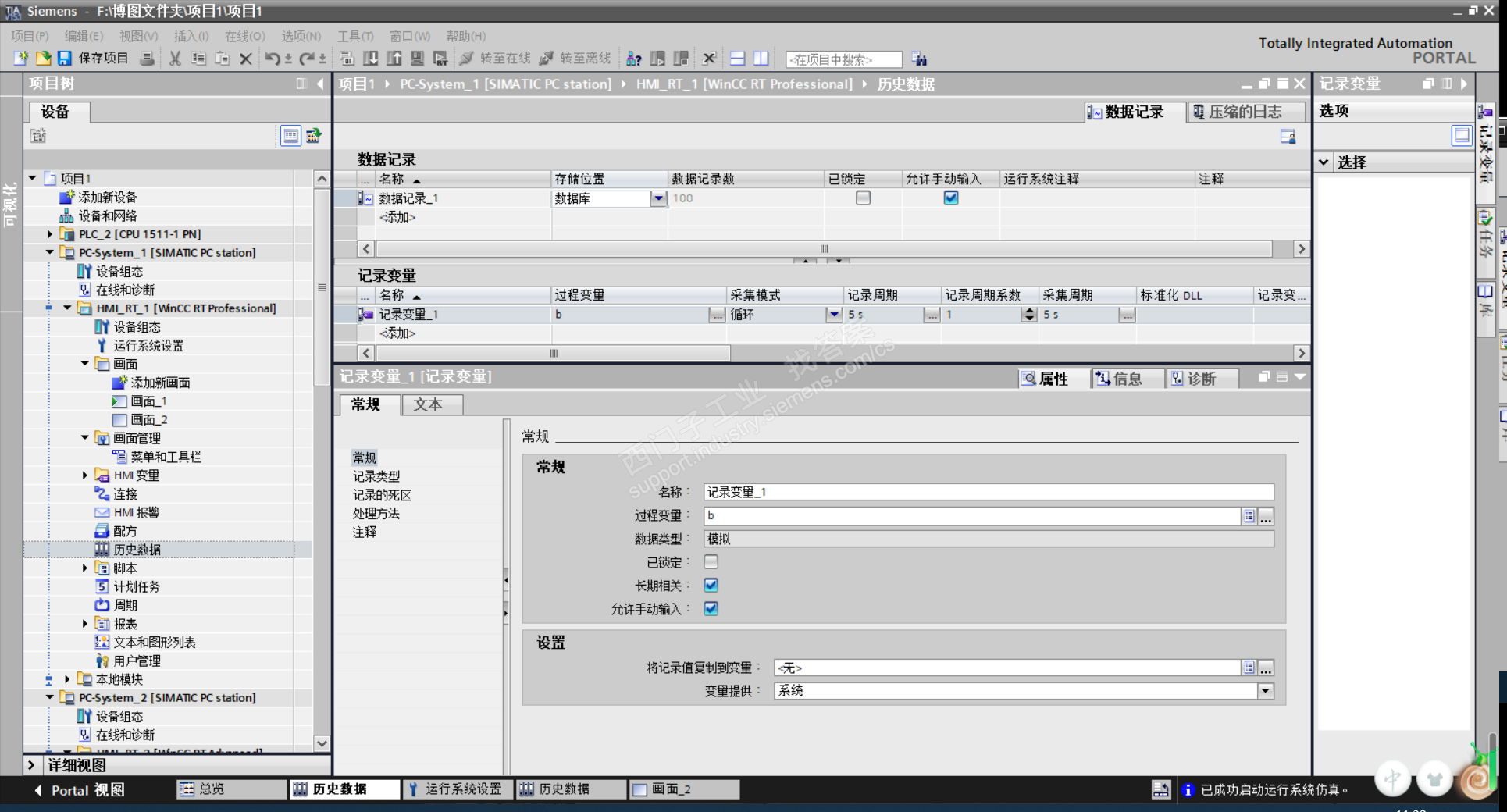Open the 视图(V) menu
Viewport: 1507px width, 812px height.
[138, 36]
